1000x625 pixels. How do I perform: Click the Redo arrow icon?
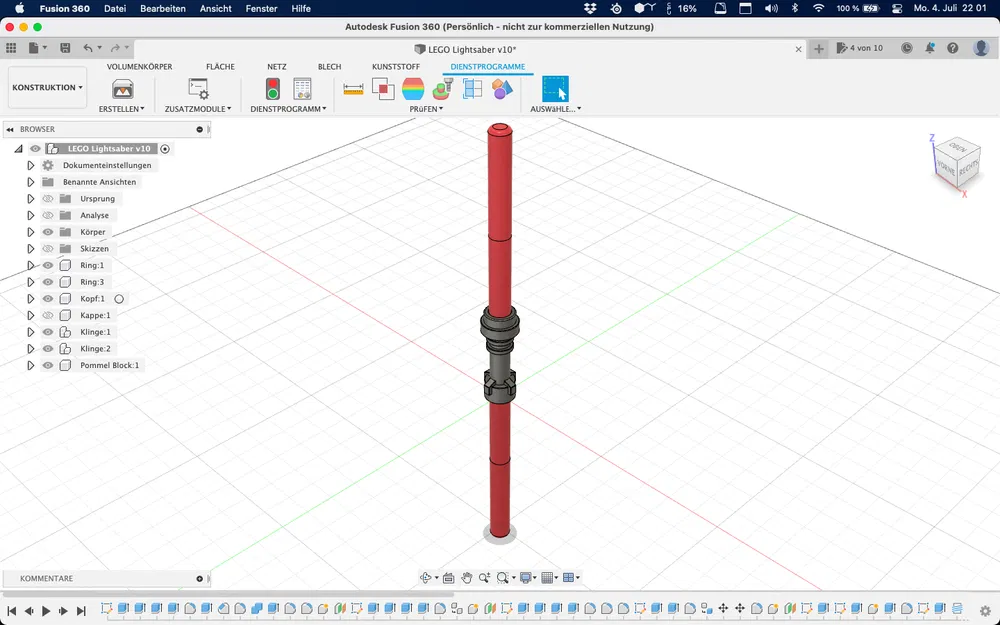tap(115, 48)
